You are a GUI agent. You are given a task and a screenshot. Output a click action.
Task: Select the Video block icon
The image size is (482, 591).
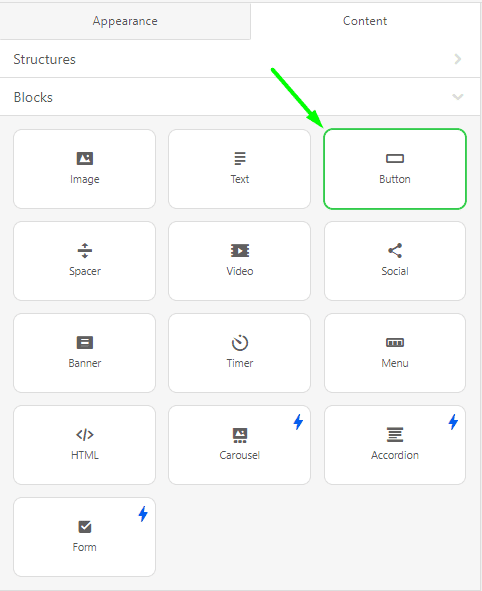point(240,250)
